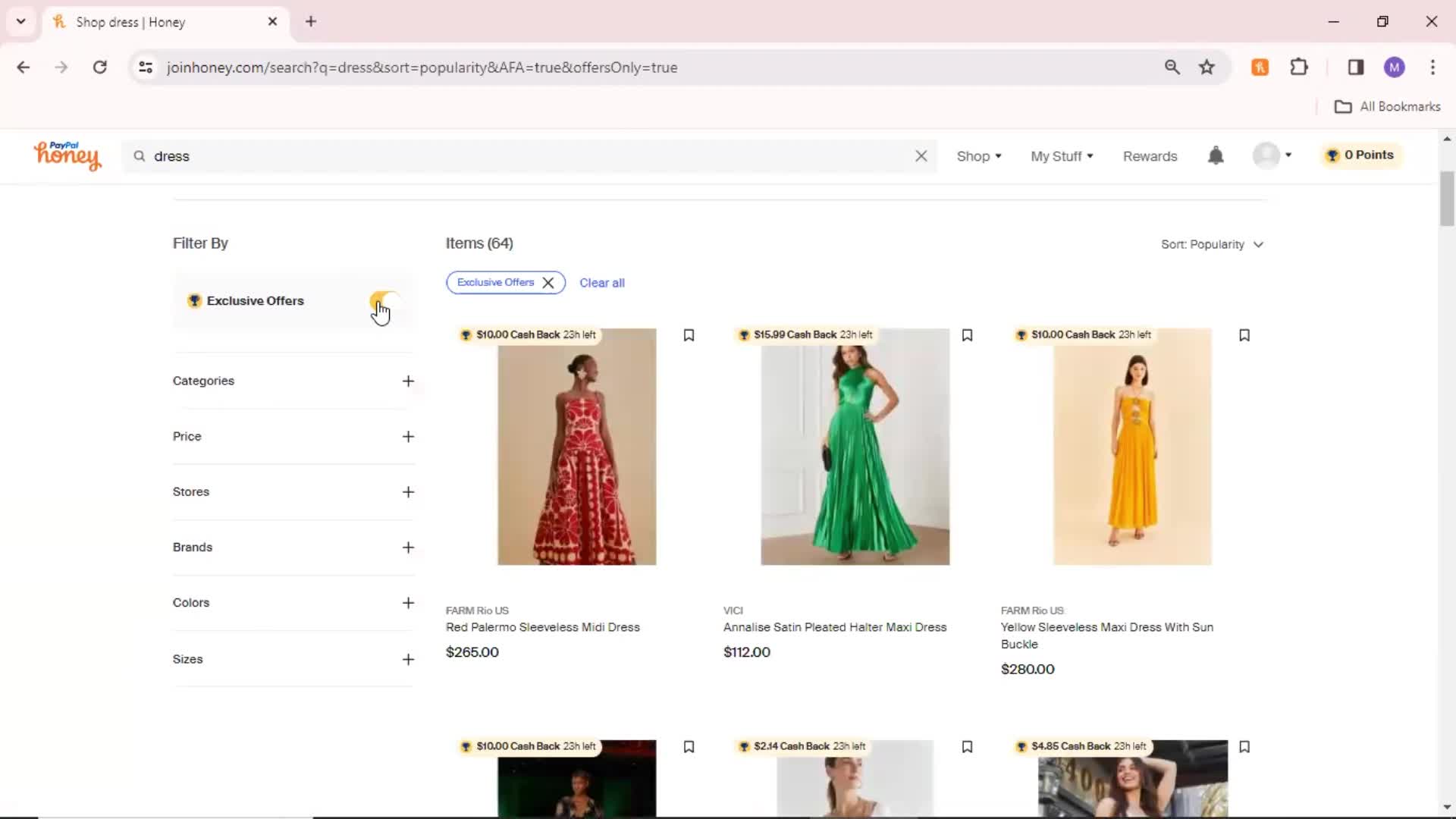Open the Chrome profile M avatar
Screen dimensions: 1456x819
coord(1394,67)
